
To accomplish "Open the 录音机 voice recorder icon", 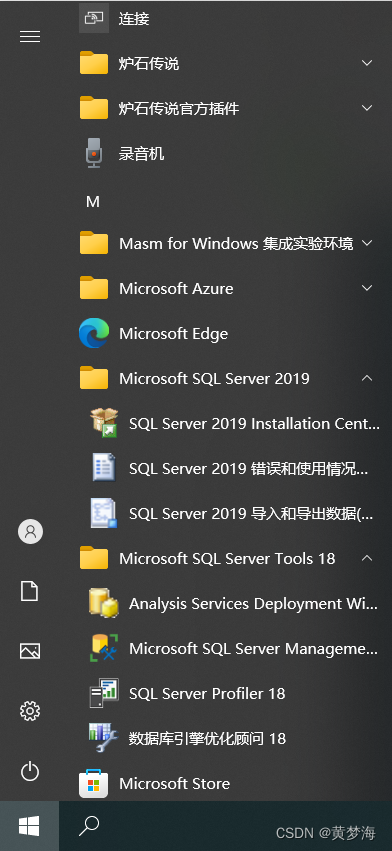I will (x=94, y=154).
